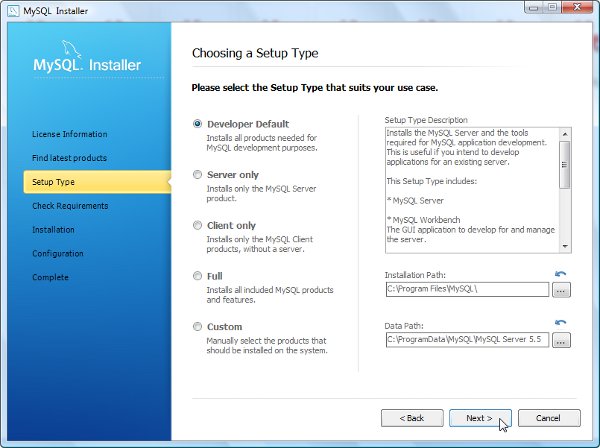Select the highlighted Setup Type step
The image size is (600, 448).
pos(97,182)
